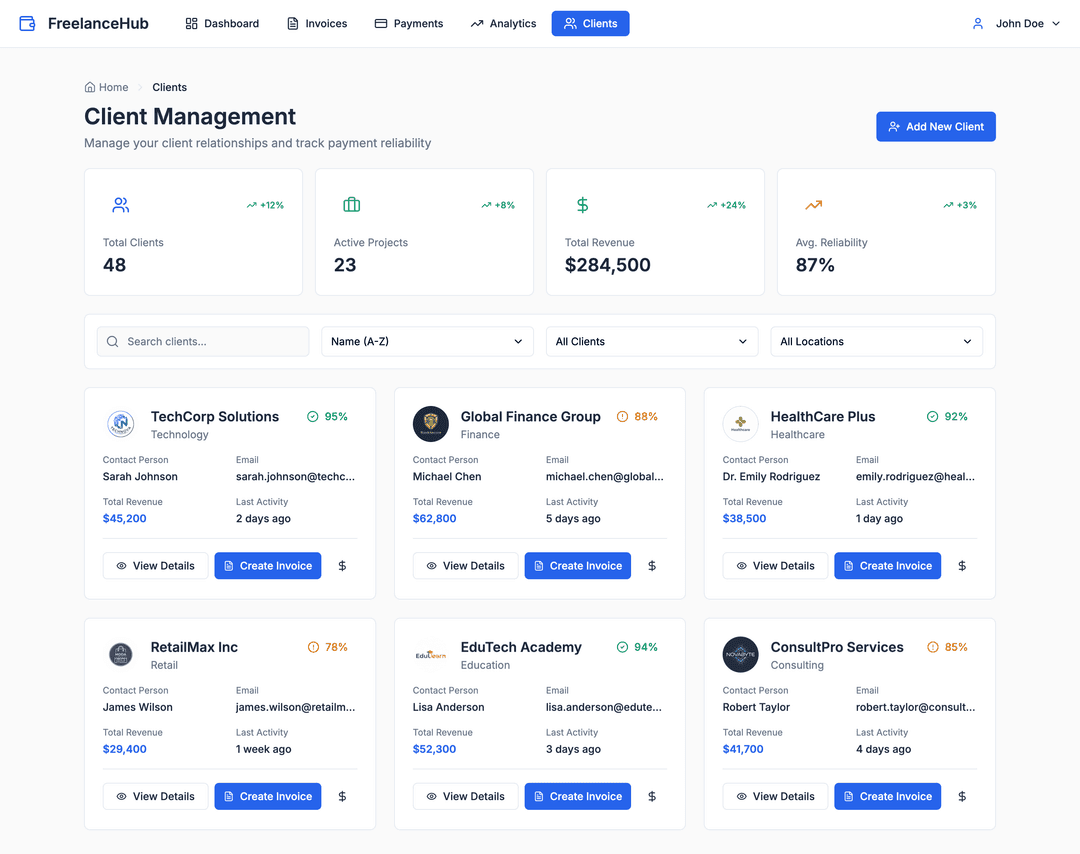Open the John Doe user menu
The height and width of the screenshot is (854, 1080).
[1016, 23]
